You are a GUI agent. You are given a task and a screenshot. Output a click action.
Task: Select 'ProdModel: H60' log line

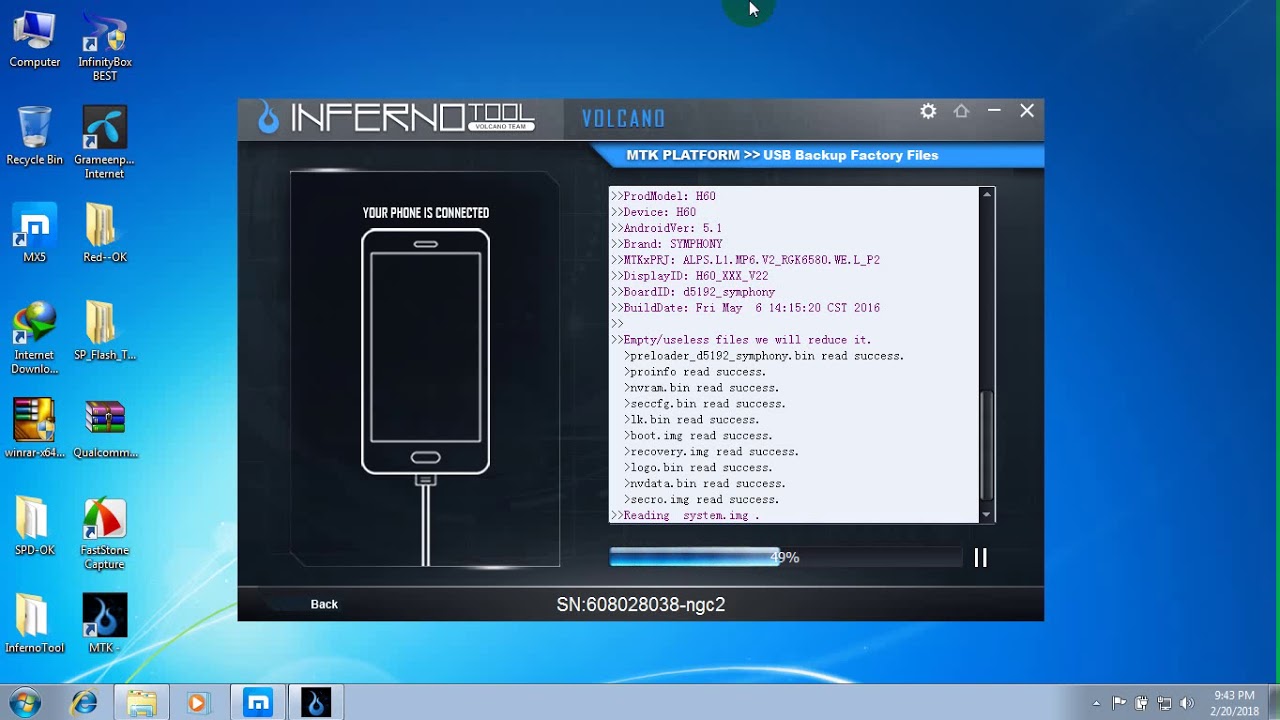(x=664, y=196)
